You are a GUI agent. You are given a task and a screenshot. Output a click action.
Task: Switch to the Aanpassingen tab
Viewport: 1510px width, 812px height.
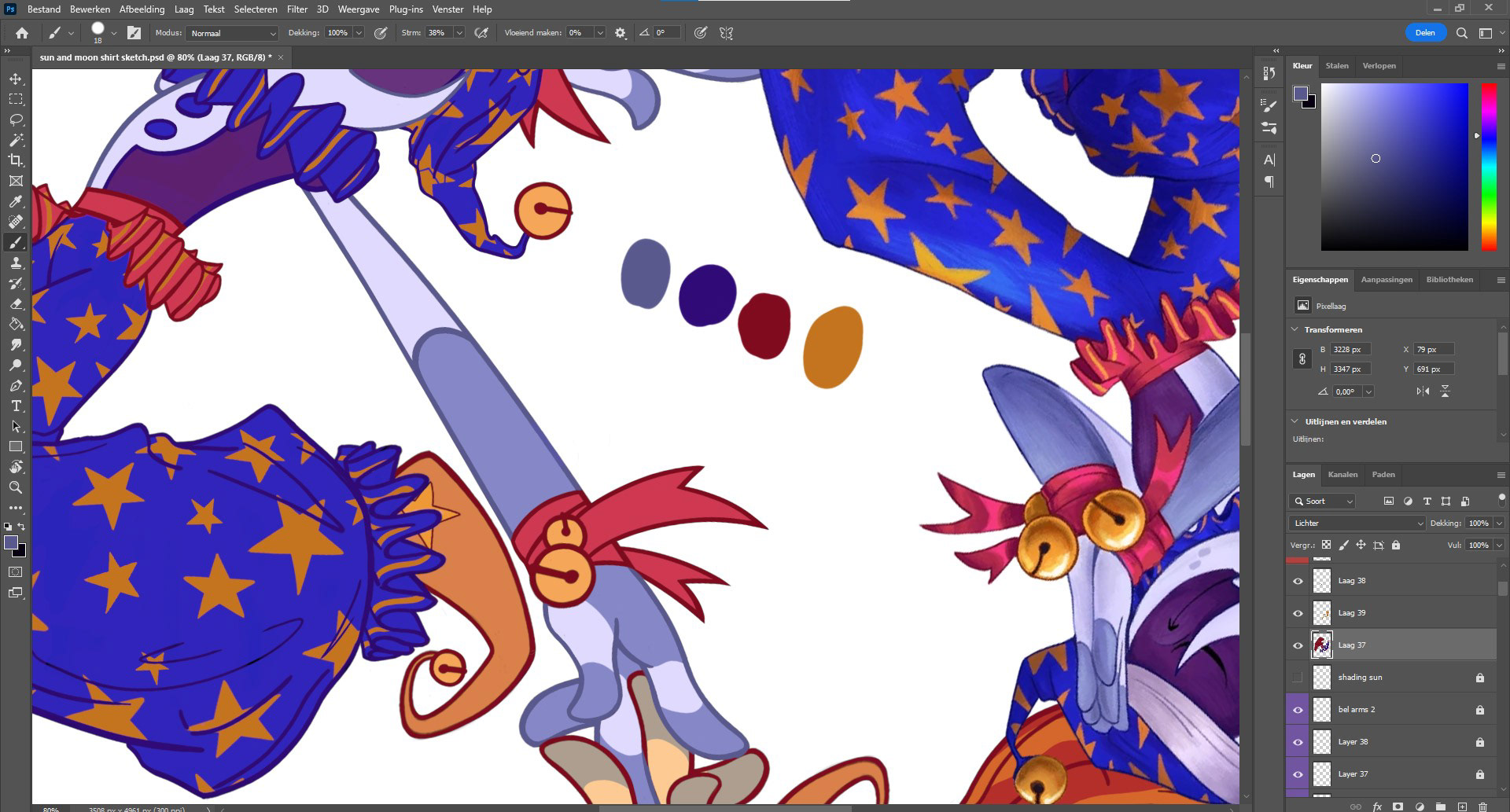[x=1387, y=280]
